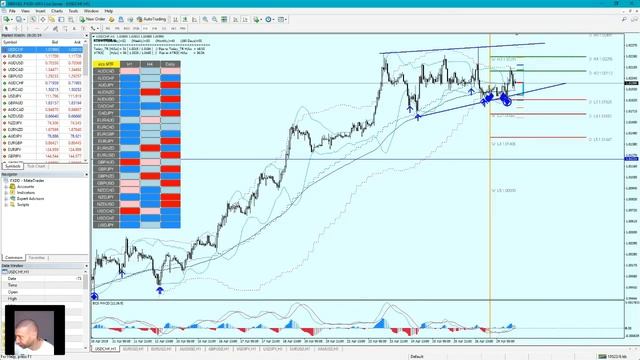The image size is (640, 360).
Task: Open the Insert menu
Action: point(40,11)
